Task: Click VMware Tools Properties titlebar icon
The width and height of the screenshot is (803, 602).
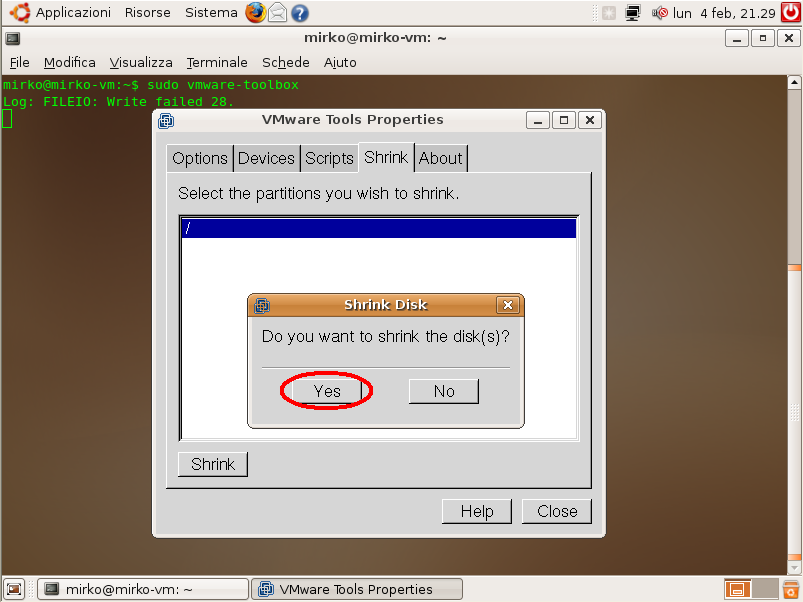Action: (x=166, y=121)
